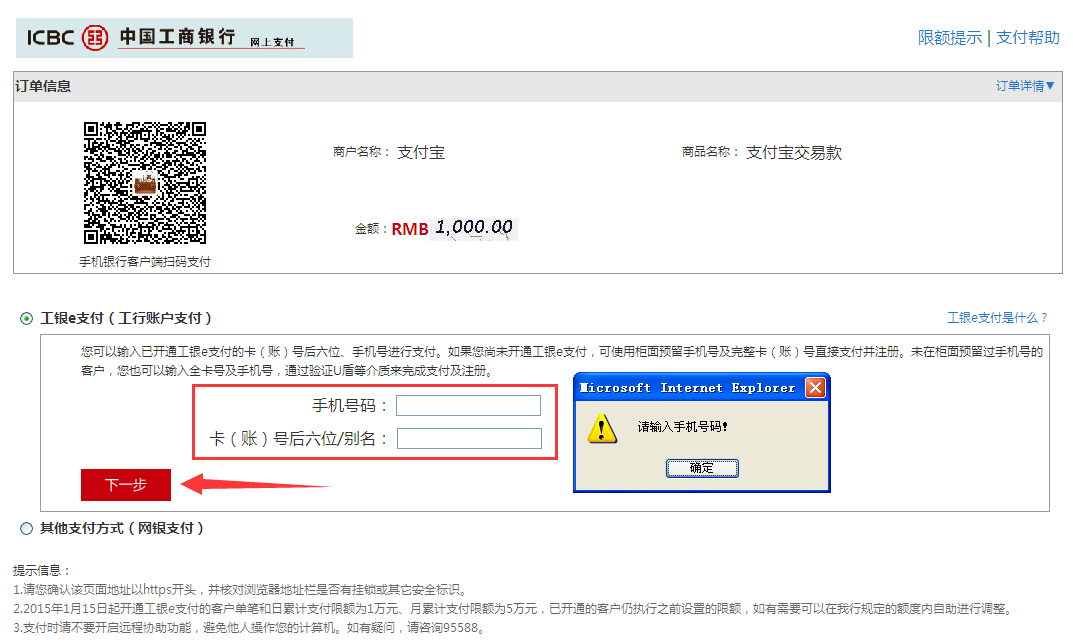Click the 手机号码 input field

[468, 405]
